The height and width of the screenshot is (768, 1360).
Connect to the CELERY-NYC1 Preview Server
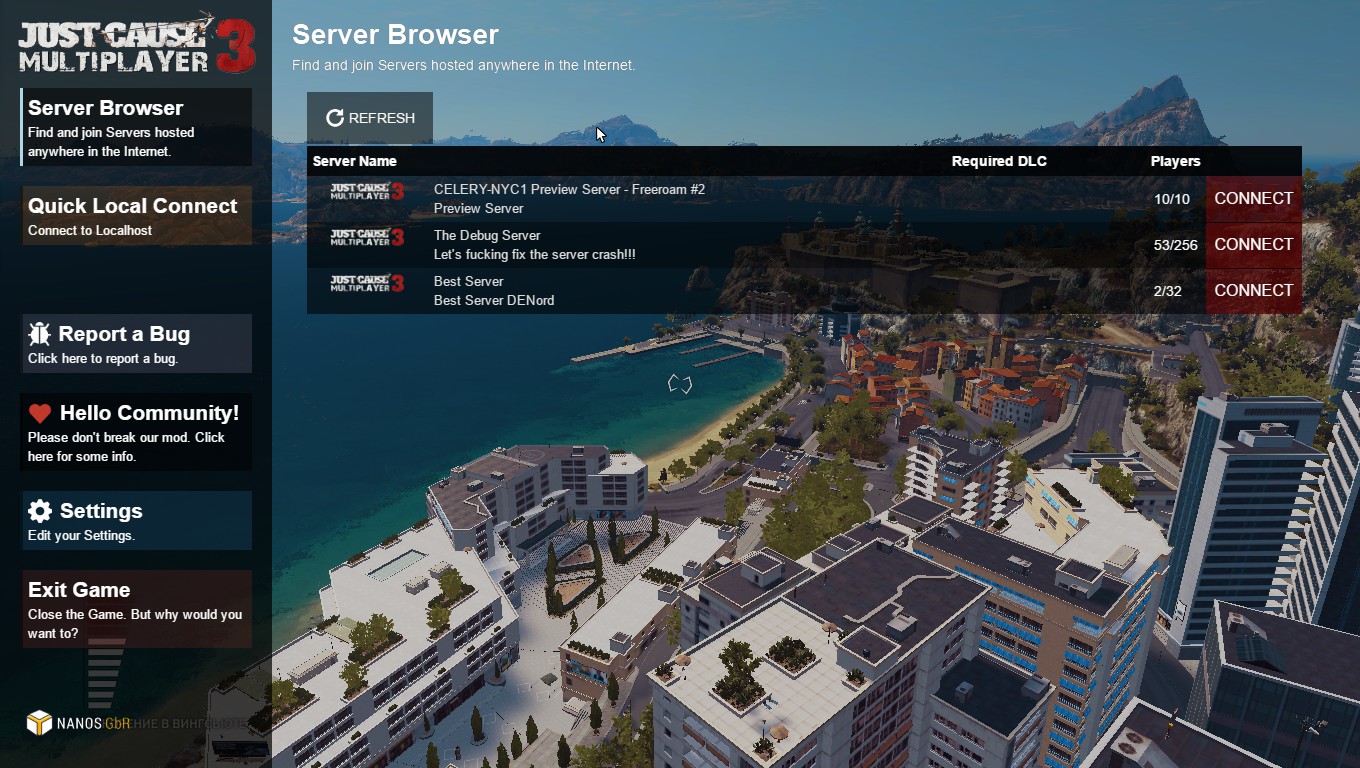coord(1254,199)
